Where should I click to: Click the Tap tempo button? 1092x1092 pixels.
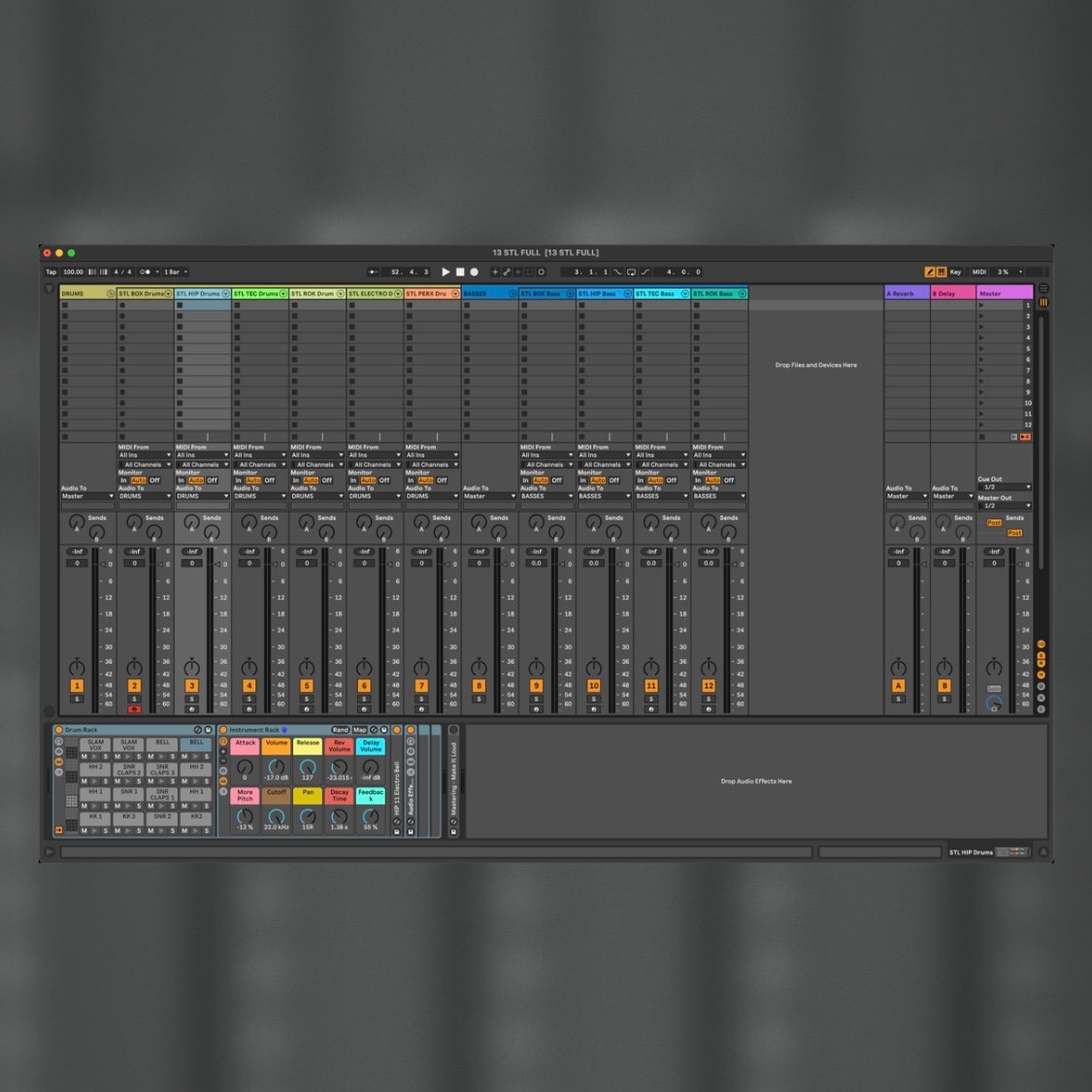(50, 272)
